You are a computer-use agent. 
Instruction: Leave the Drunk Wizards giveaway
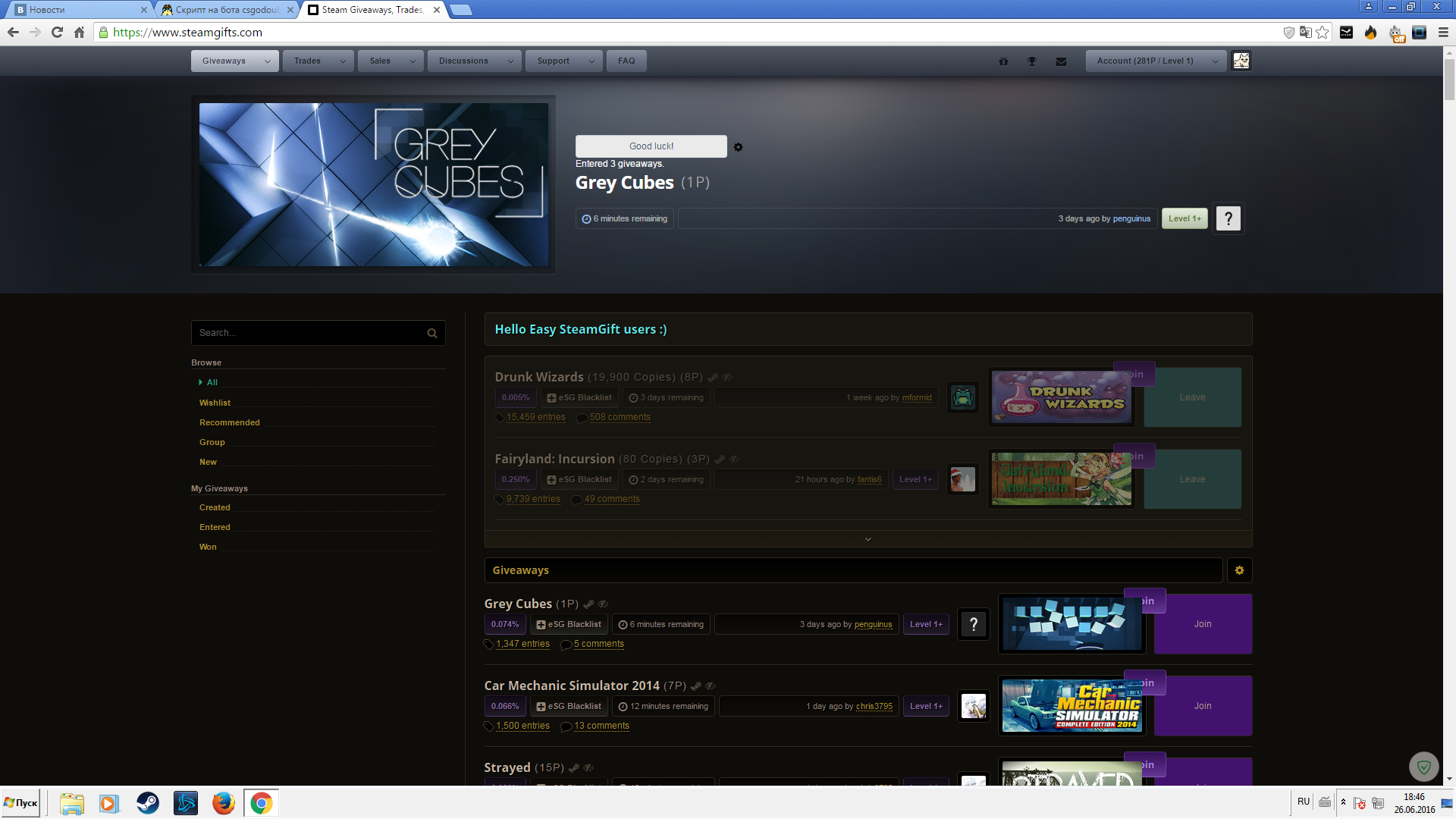[x=1192, y=397]
